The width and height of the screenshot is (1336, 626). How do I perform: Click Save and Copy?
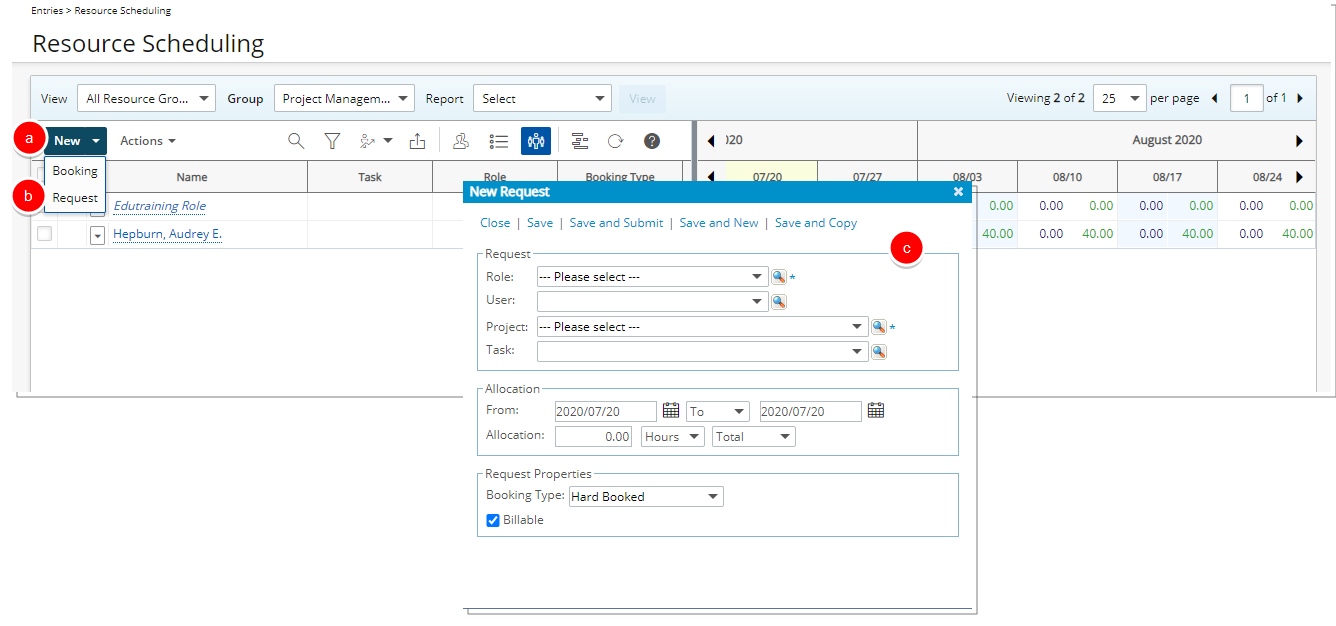coord(816,223)
